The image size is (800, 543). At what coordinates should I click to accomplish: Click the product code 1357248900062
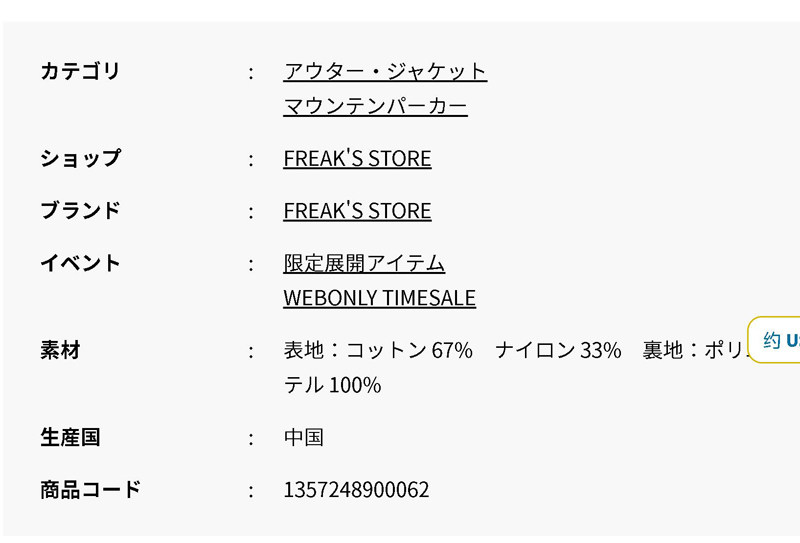pos(356,490)
